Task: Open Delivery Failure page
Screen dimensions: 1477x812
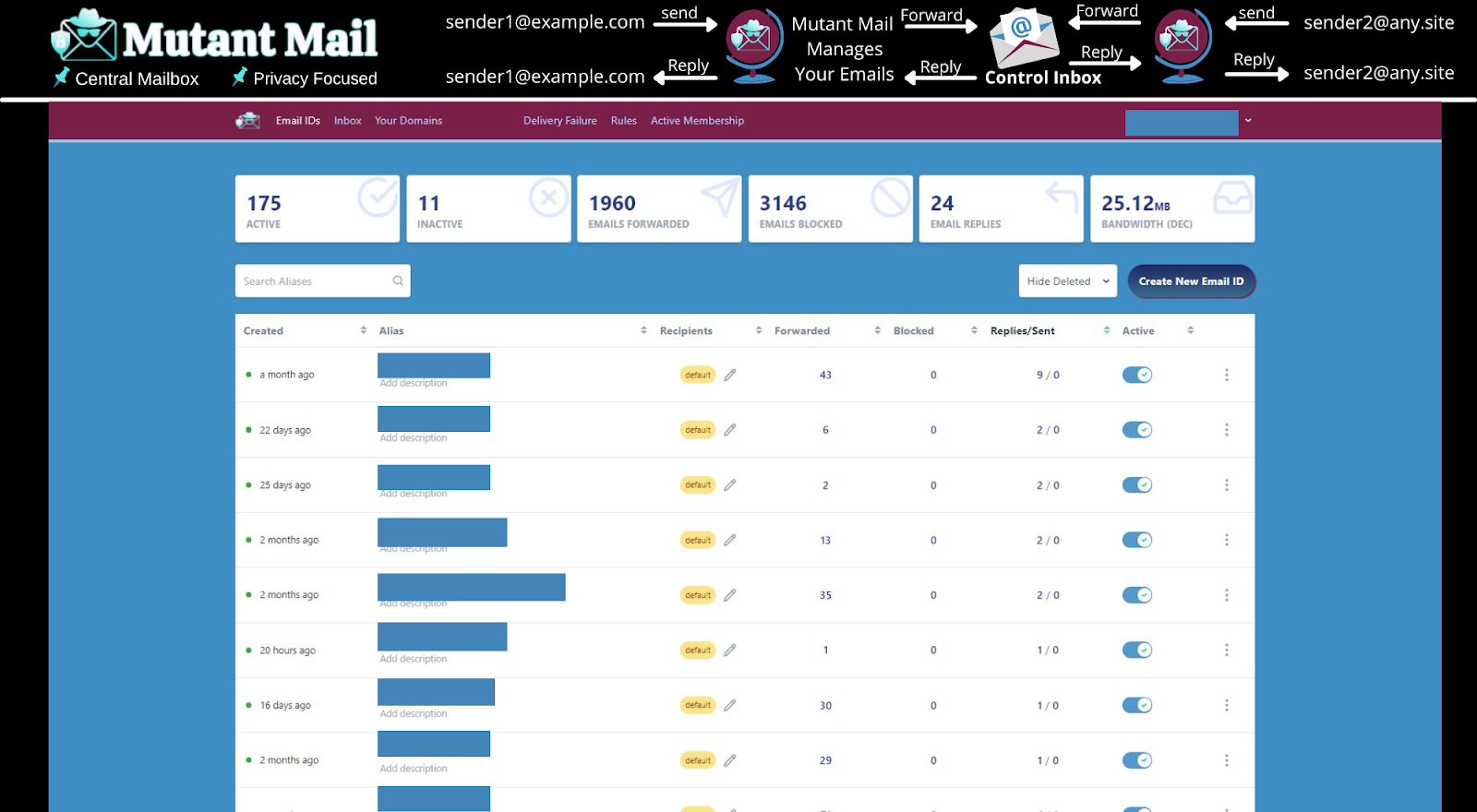Action: tap(560, 121)
